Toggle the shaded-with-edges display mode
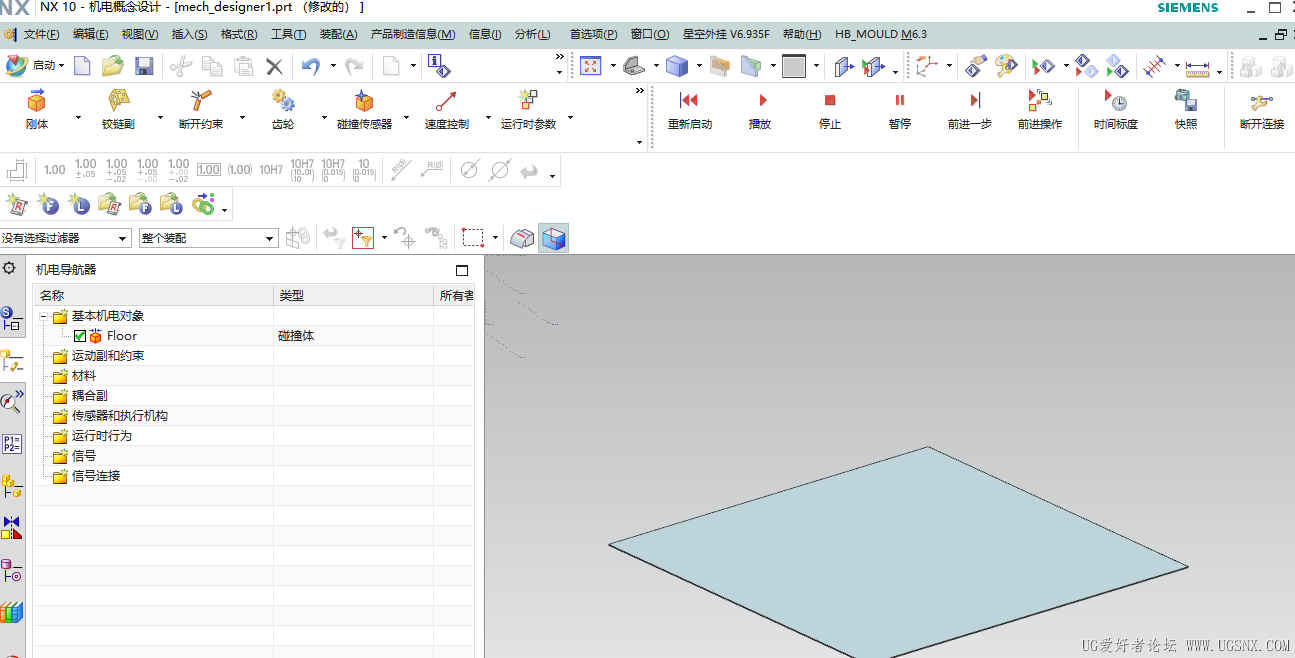Screen dimensions: 1295x658 pyautogui.click(x=553, y=237)
